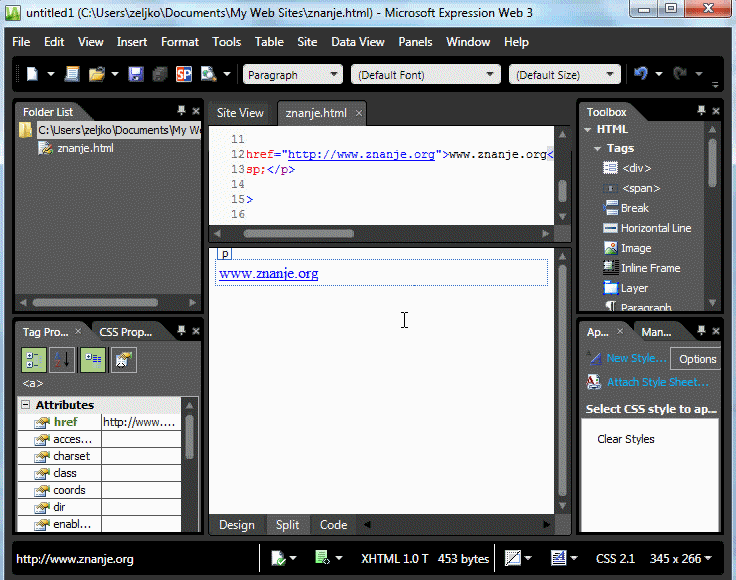The width and height of the screenshot is (736, 580).
Task: Collapse the Attributes section
Action: click(x=25, y=405)
